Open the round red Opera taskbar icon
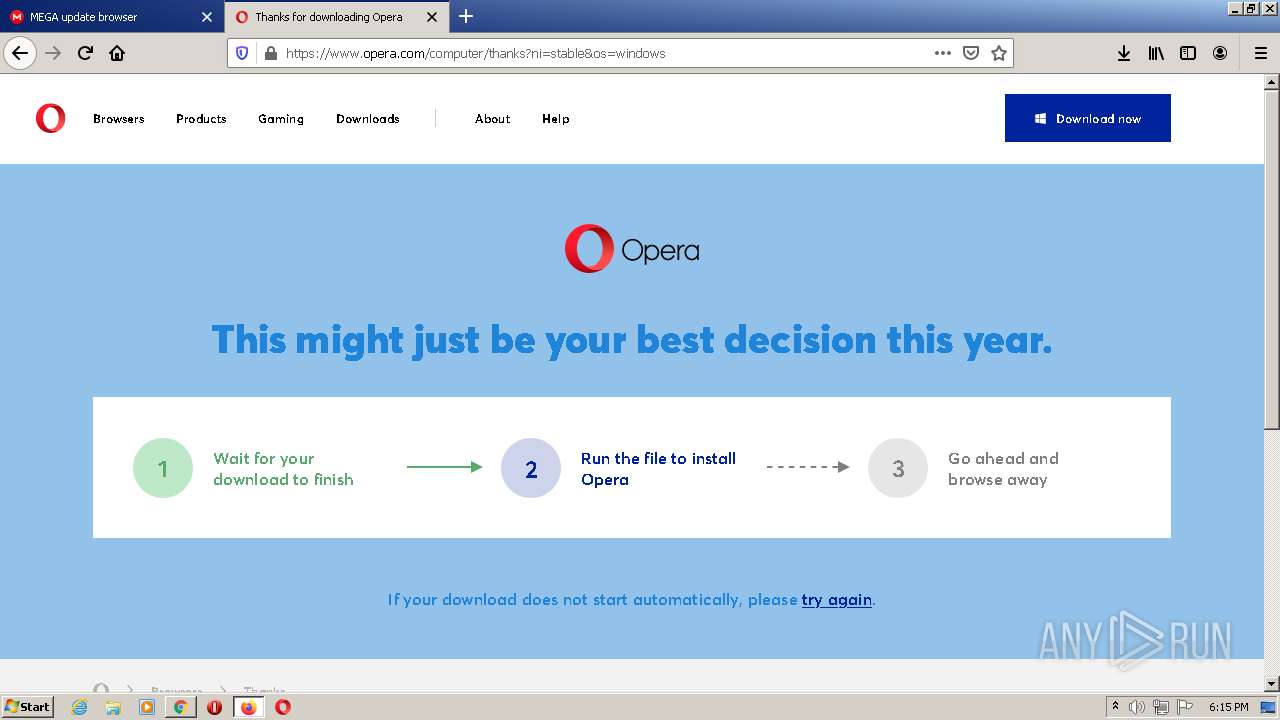Screen dimensions: 1280x720 214,707
